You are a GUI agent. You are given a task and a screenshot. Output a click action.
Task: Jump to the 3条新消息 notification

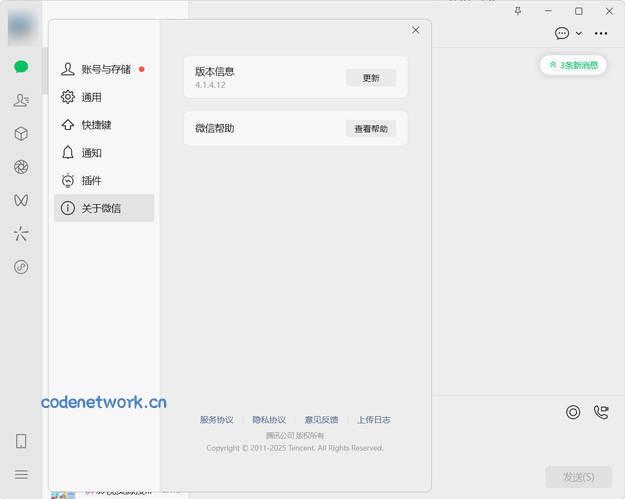click(574, 65)
